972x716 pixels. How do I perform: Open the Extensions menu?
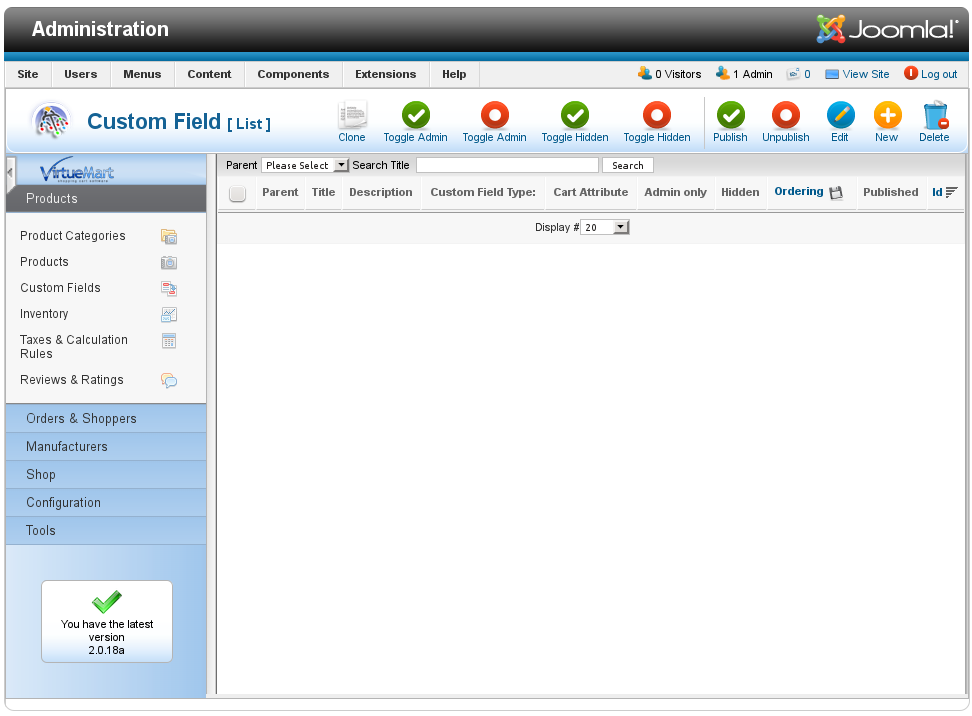(385, 74)
